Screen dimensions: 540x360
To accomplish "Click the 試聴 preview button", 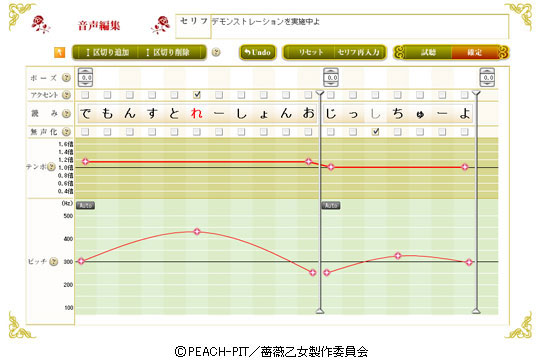I will point(428,52).
